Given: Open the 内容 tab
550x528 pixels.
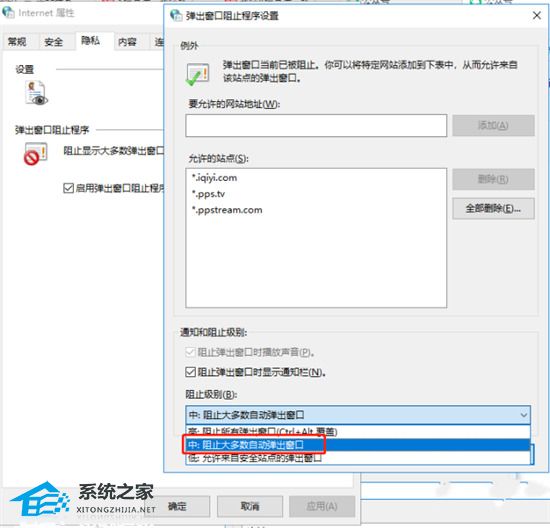Looking at the screenshot, I should pos(127,42).
